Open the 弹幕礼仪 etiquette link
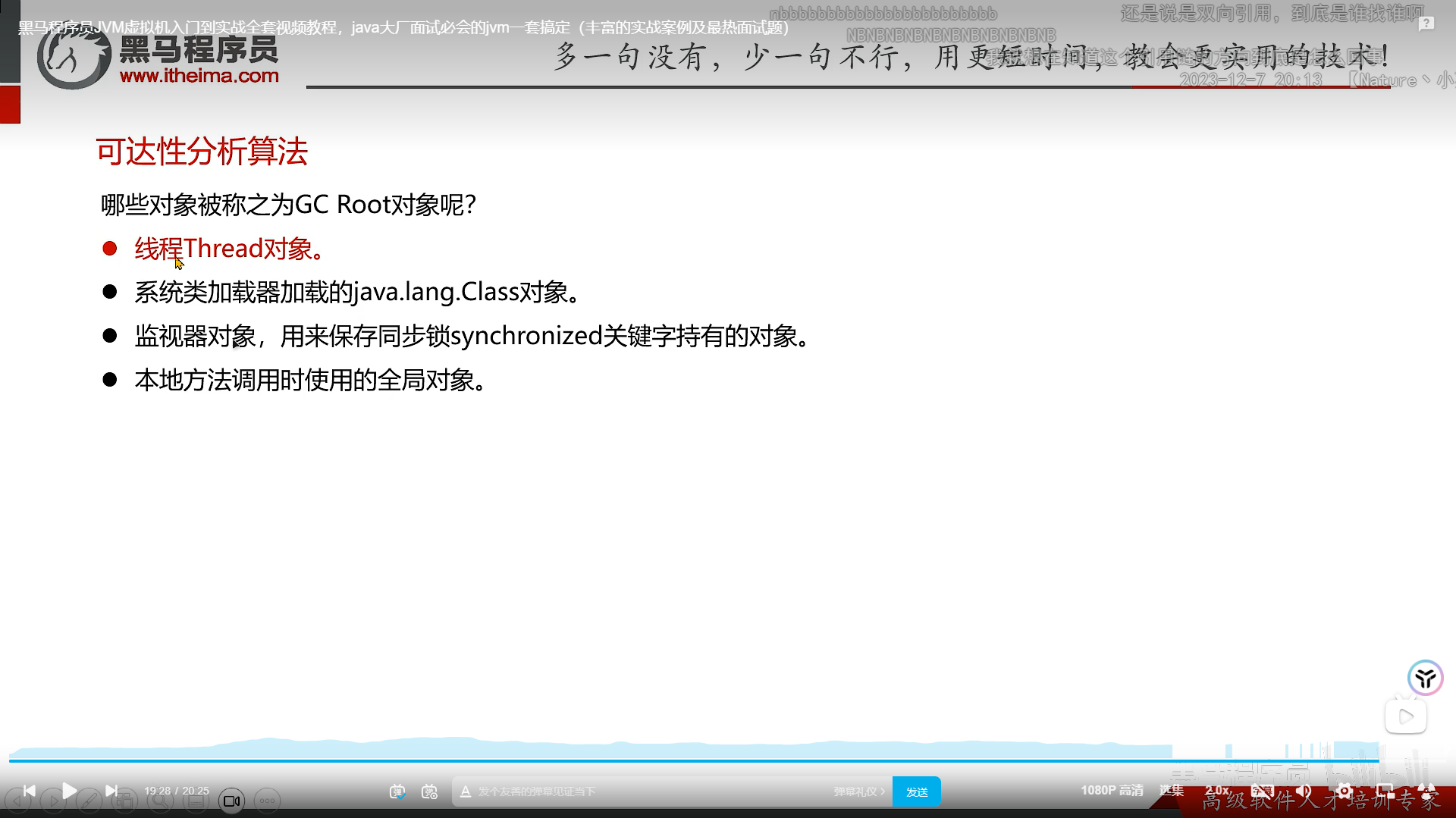The image size is (1456, 818). [859, 791]
